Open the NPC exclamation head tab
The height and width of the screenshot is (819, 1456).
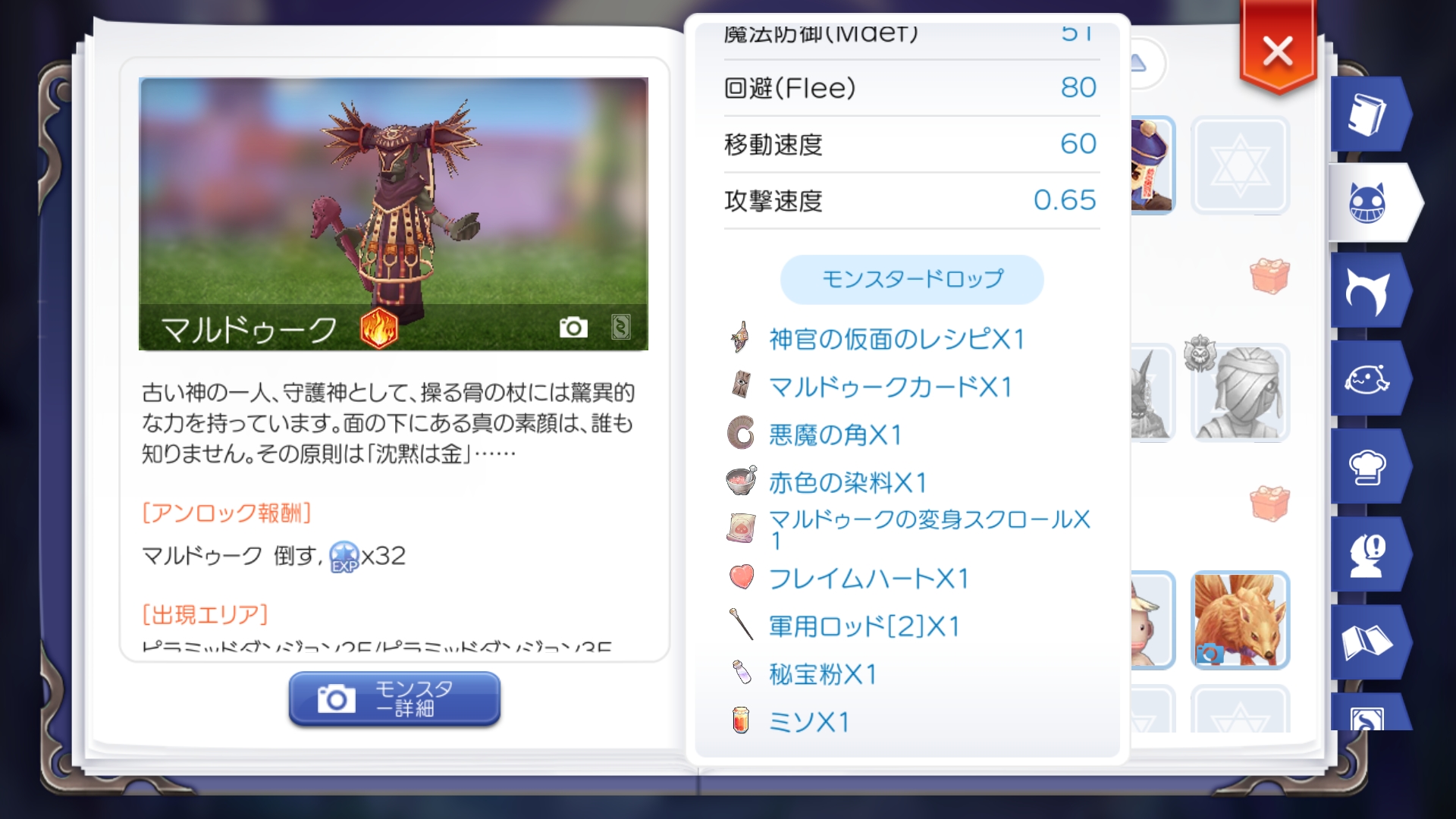point(1367,554)
